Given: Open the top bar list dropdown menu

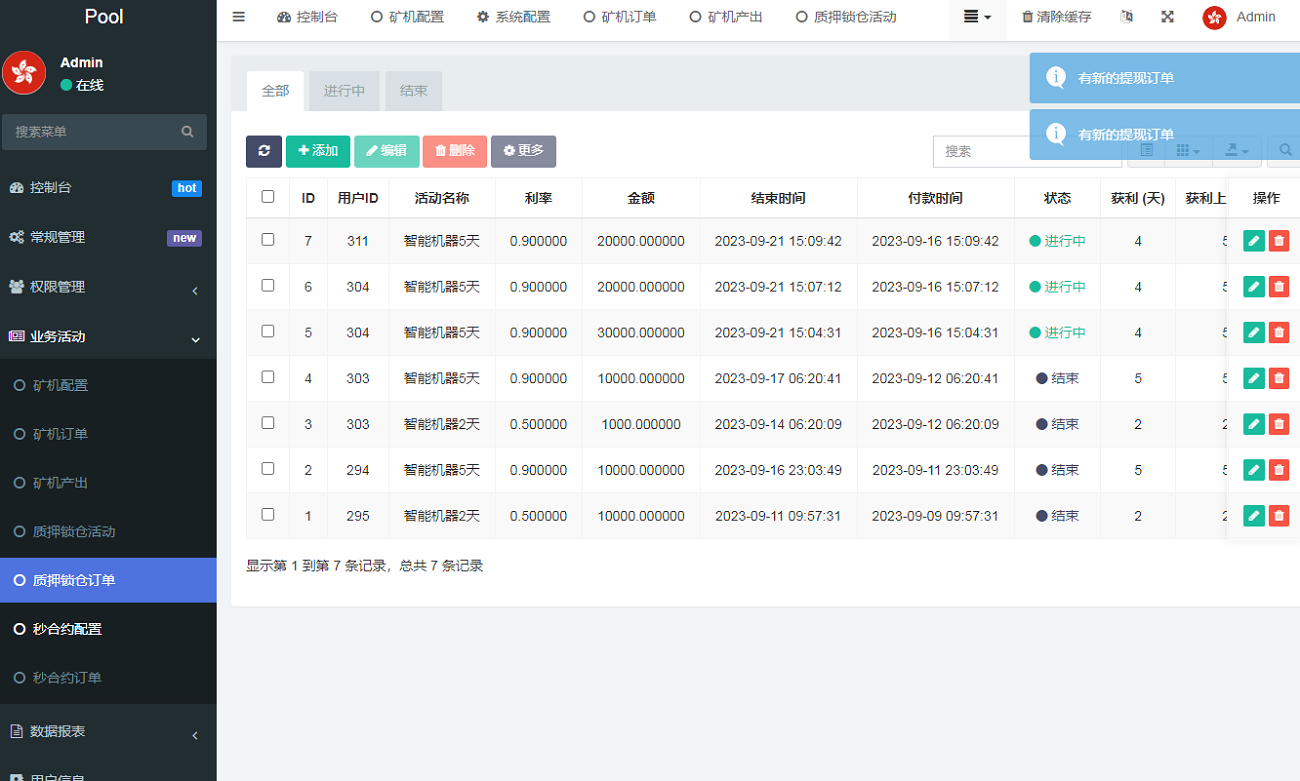Looking at the screenshot, I should 977,17.
